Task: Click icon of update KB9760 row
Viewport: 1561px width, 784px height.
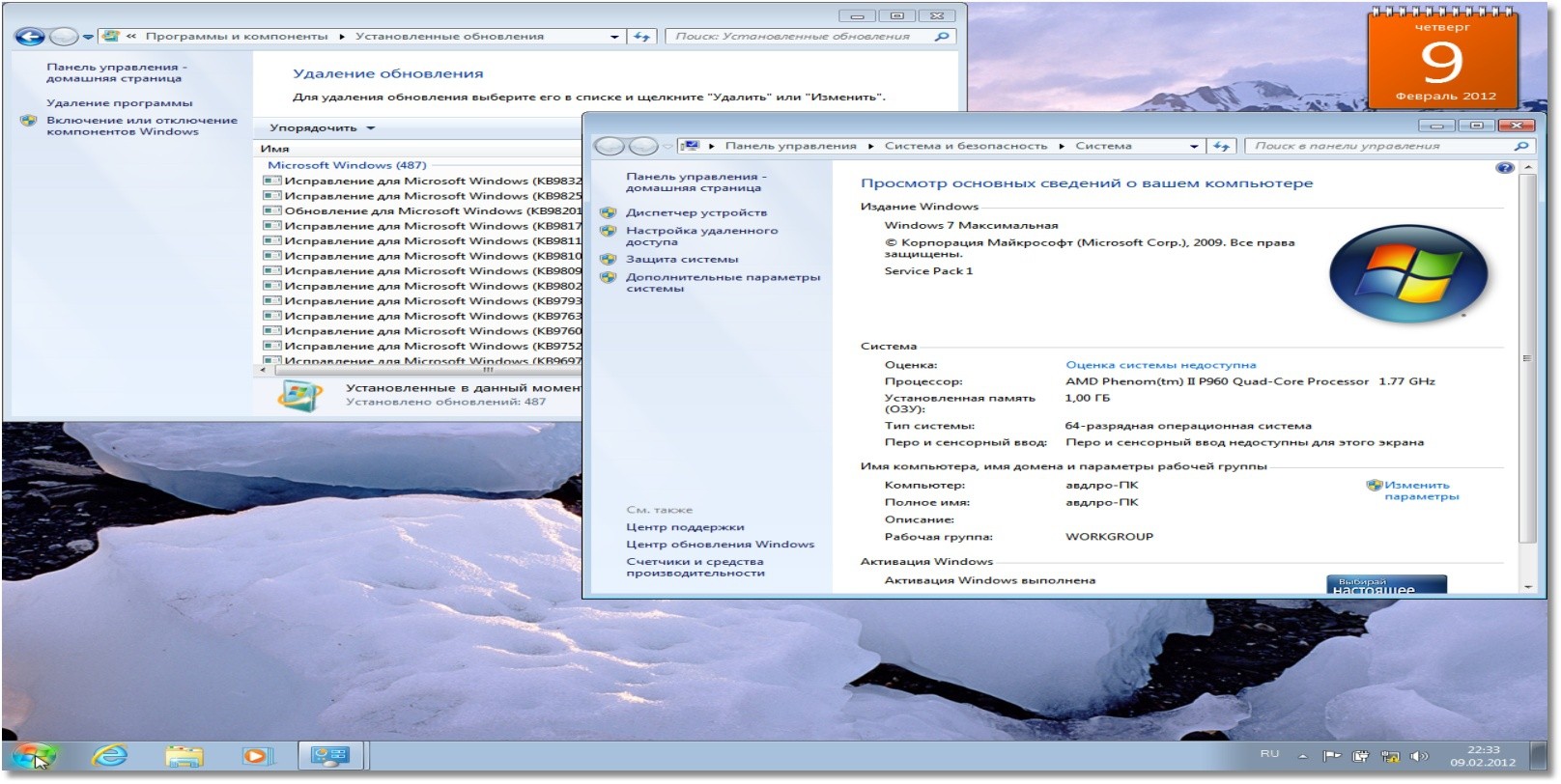Action: (x=272, y=331)
